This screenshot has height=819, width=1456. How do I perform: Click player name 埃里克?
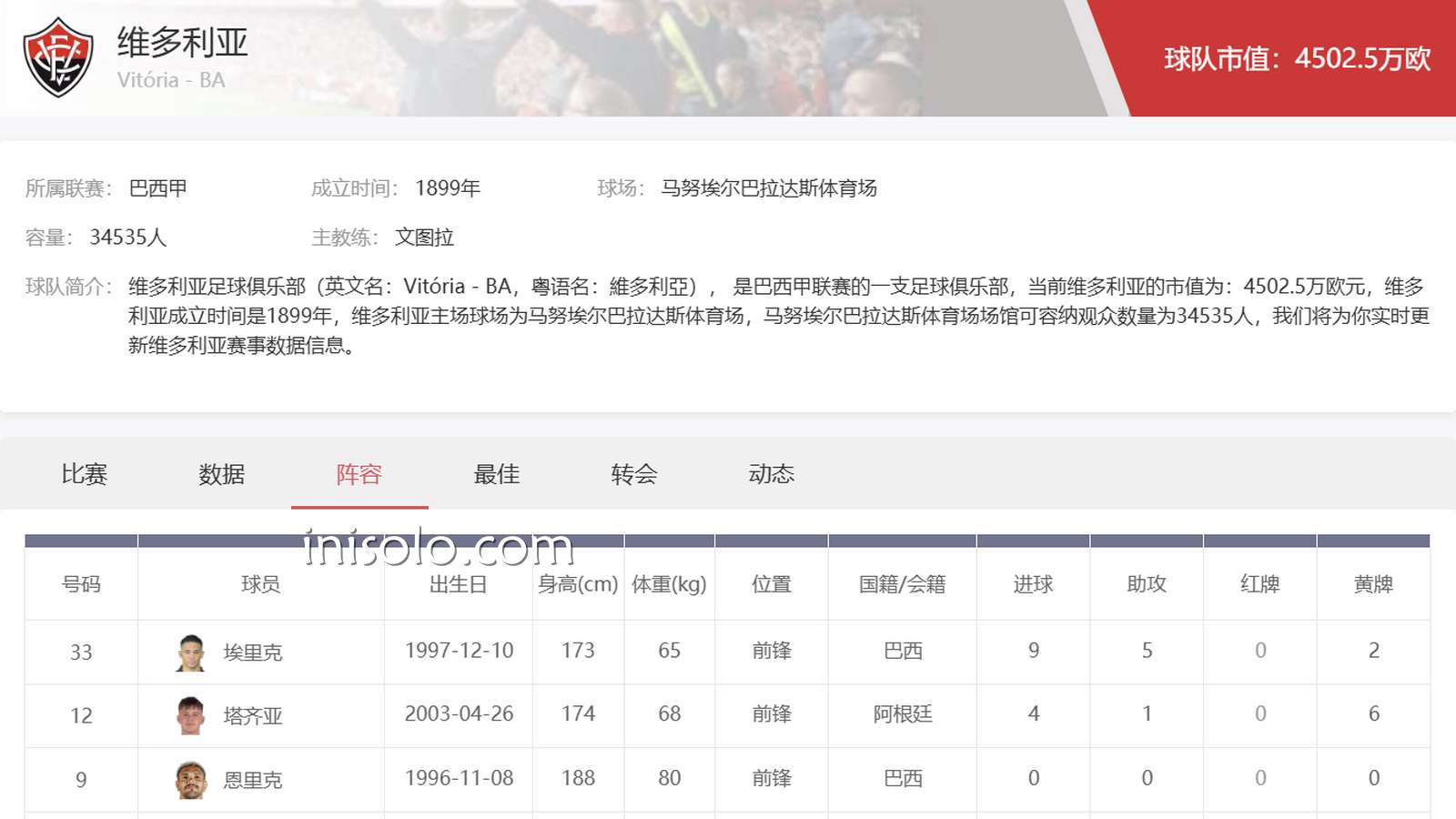tap(253, 652)
